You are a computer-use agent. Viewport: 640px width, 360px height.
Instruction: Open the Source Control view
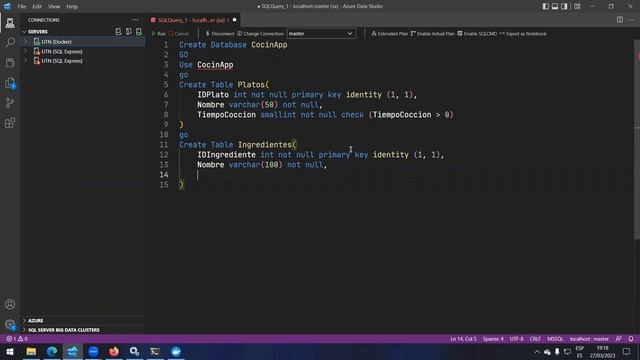[10, 102]
